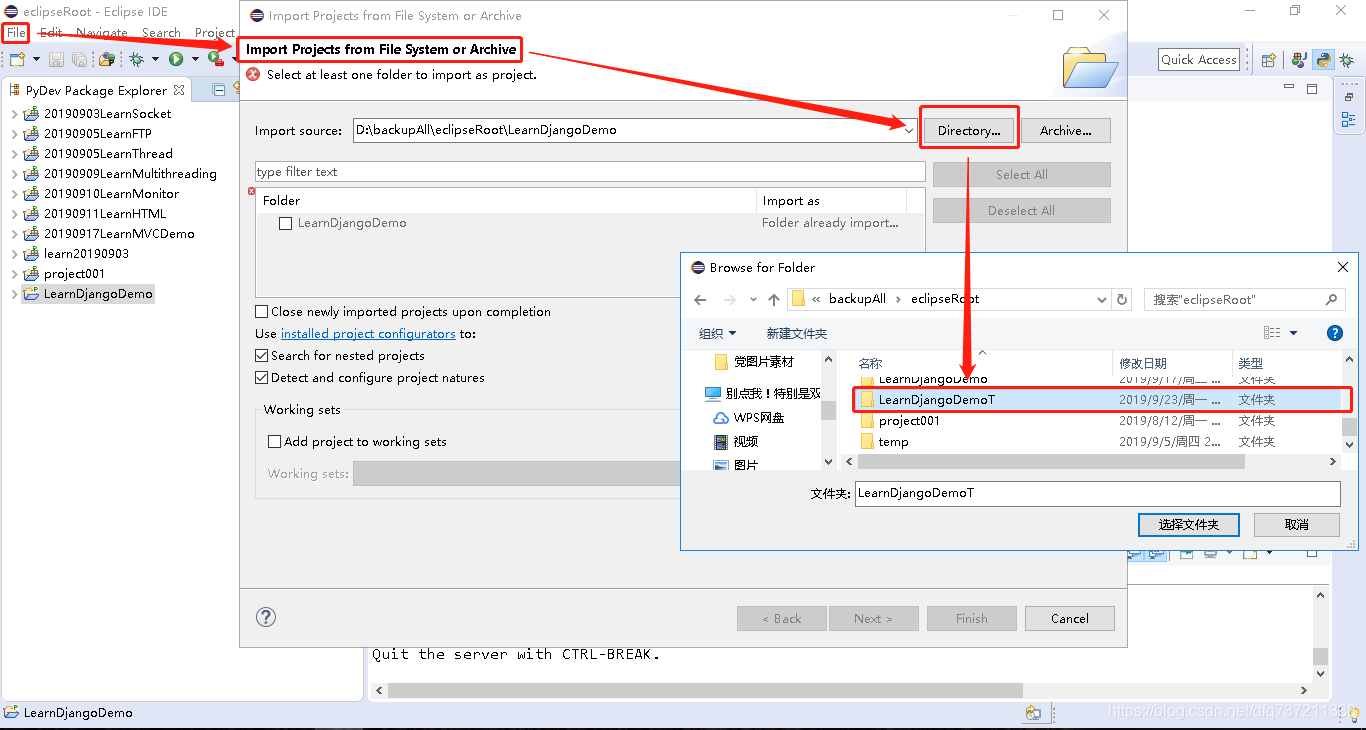Click the Quick Access field

coord(1199,60)
